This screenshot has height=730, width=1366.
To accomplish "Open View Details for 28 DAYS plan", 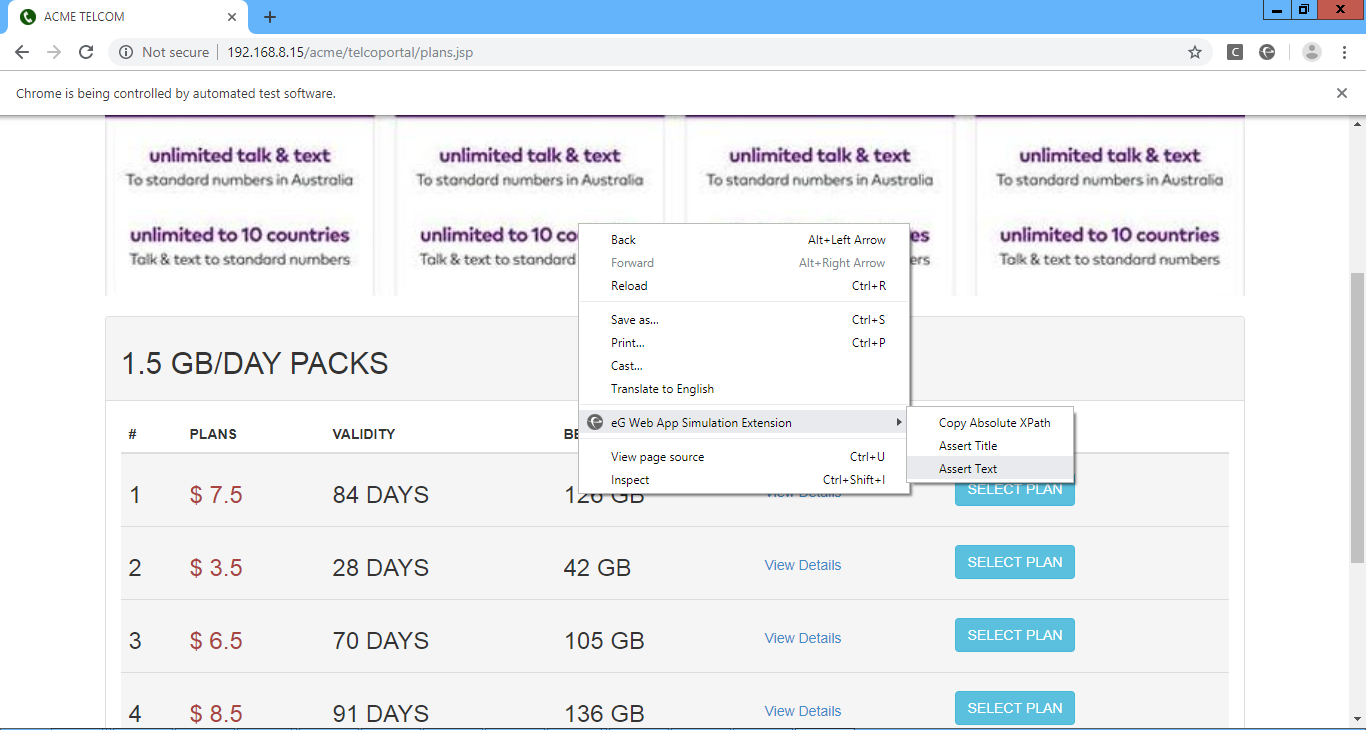I will tap(803, 565).
